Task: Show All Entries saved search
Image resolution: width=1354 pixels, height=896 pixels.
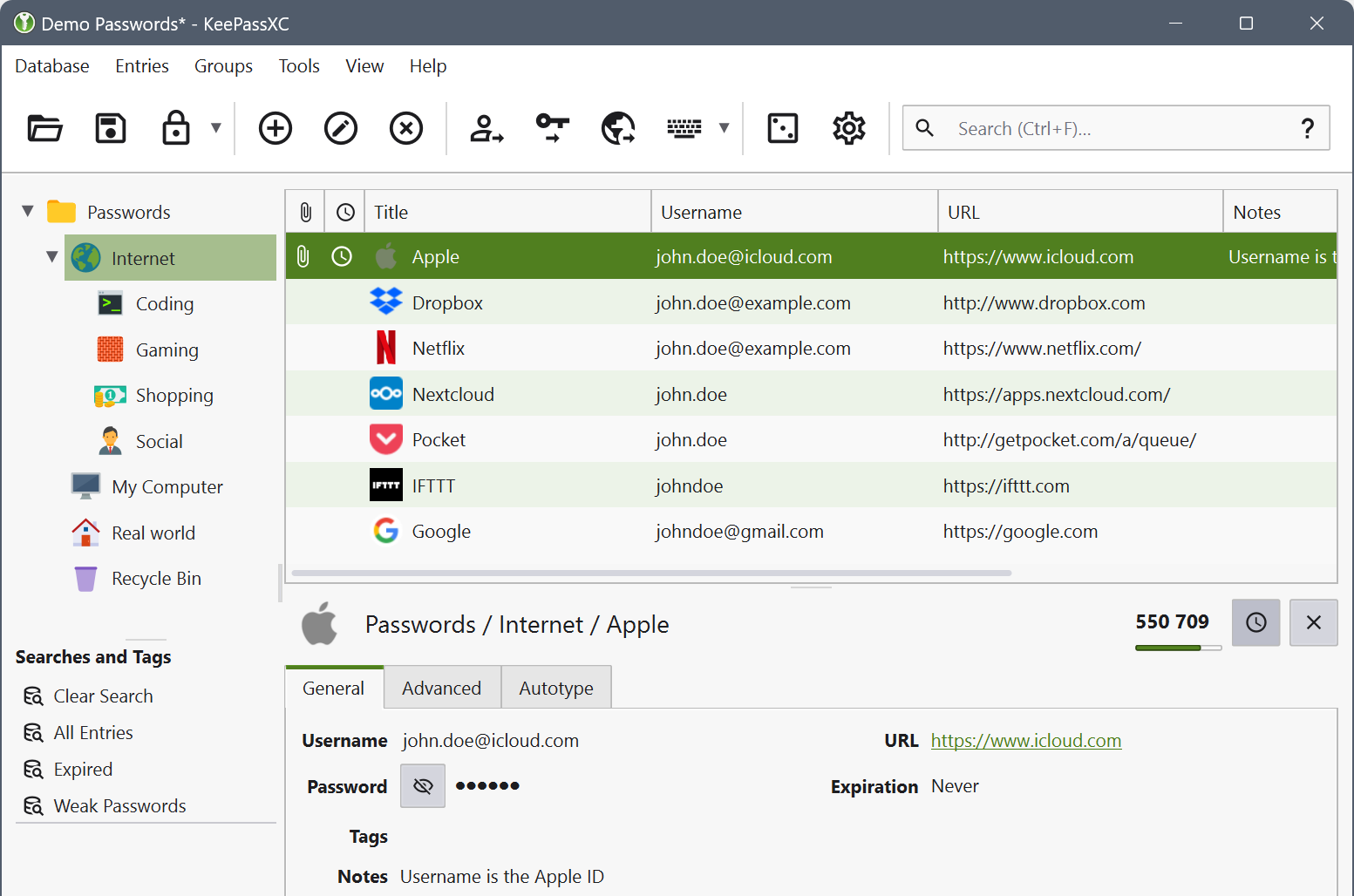Action: pyautogui.click(x=93, y=733)
